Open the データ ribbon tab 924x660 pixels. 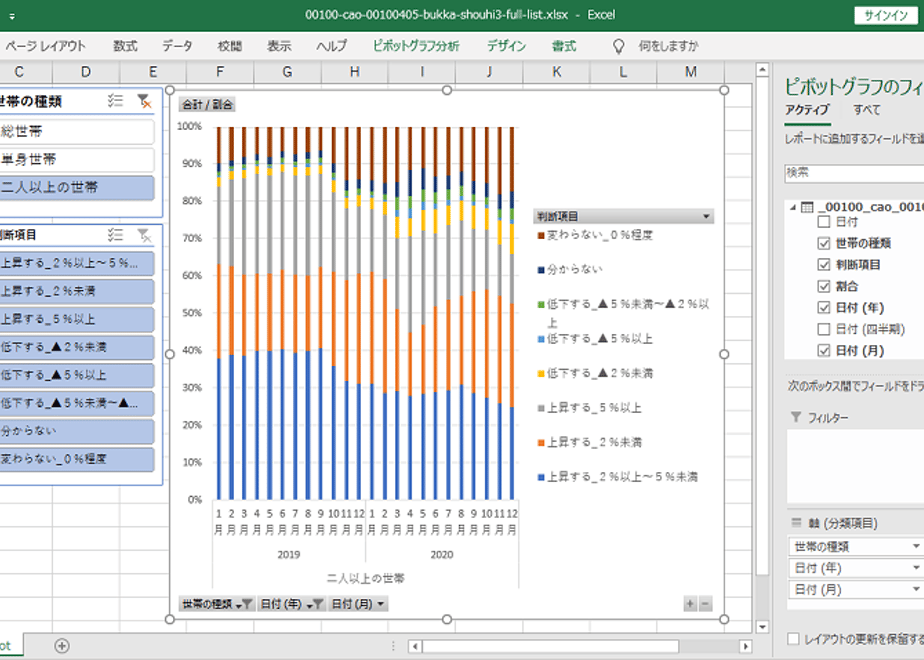pyautogui.click(x=177, y=46)
